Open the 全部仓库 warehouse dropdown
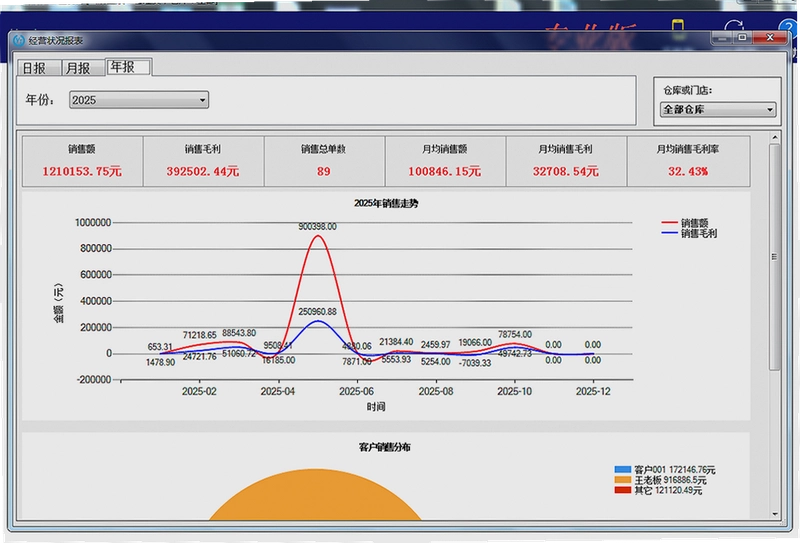 (x=718, y=109)
